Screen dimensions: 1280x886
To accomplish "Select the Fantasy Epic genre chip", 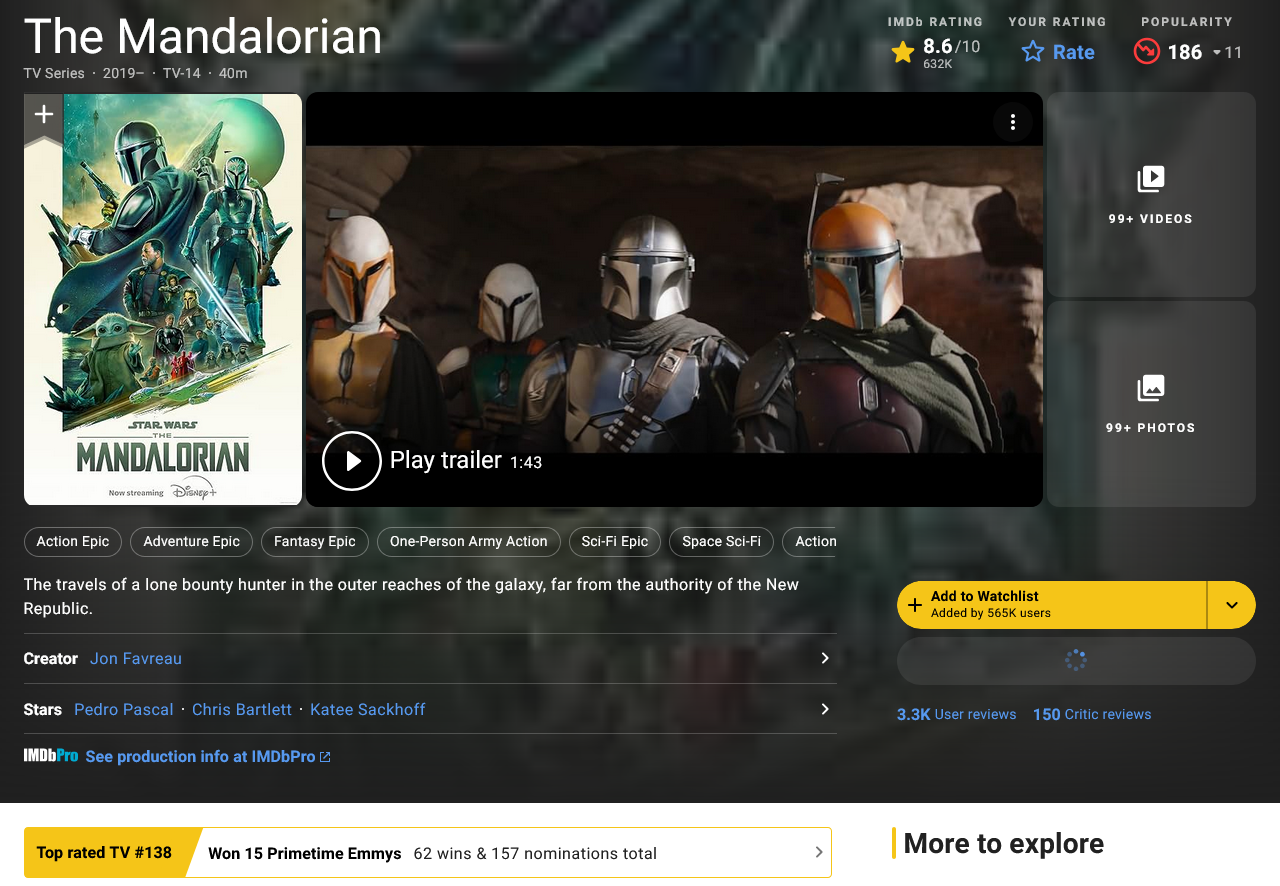I will 315,542.
